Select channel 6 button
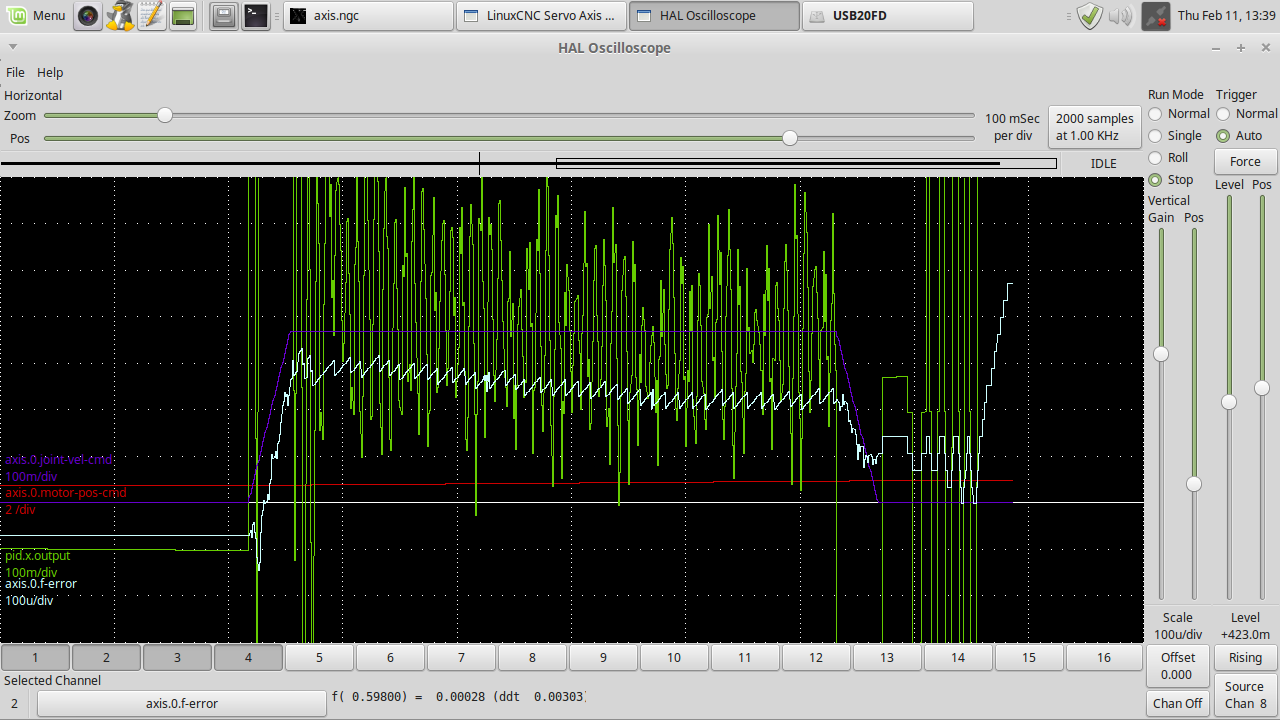Screen dimensions: 1280x720 [390, 657]
